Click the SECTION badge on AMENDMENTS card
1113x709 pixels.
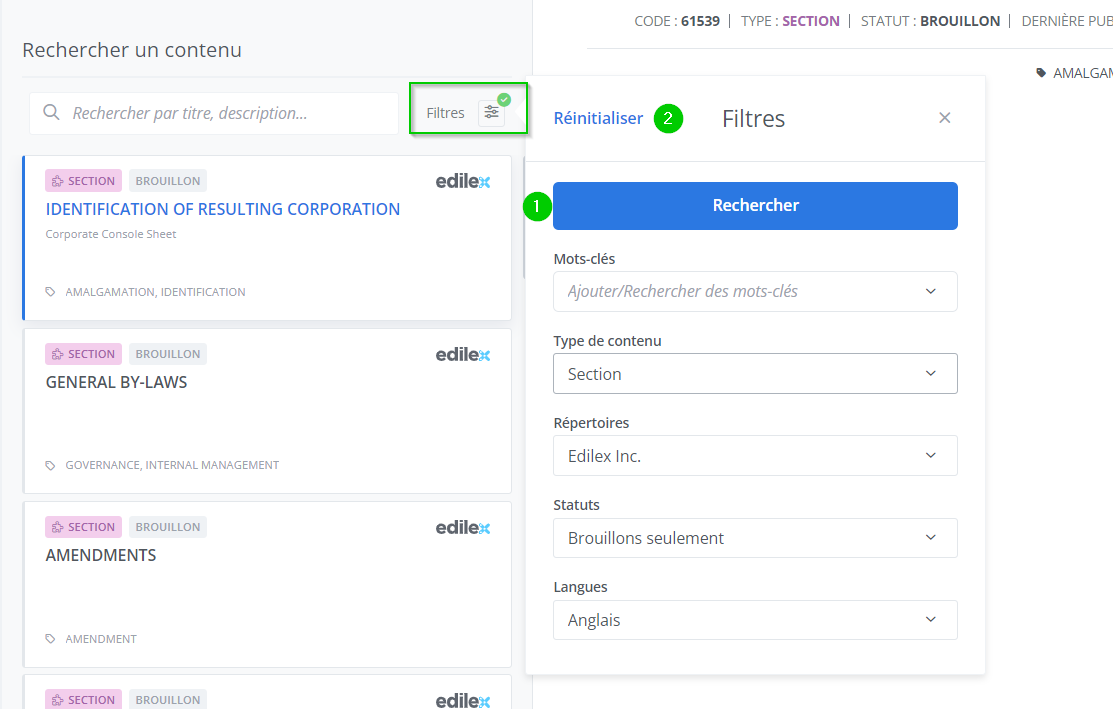pyautogui.click(x=83, y=527)
